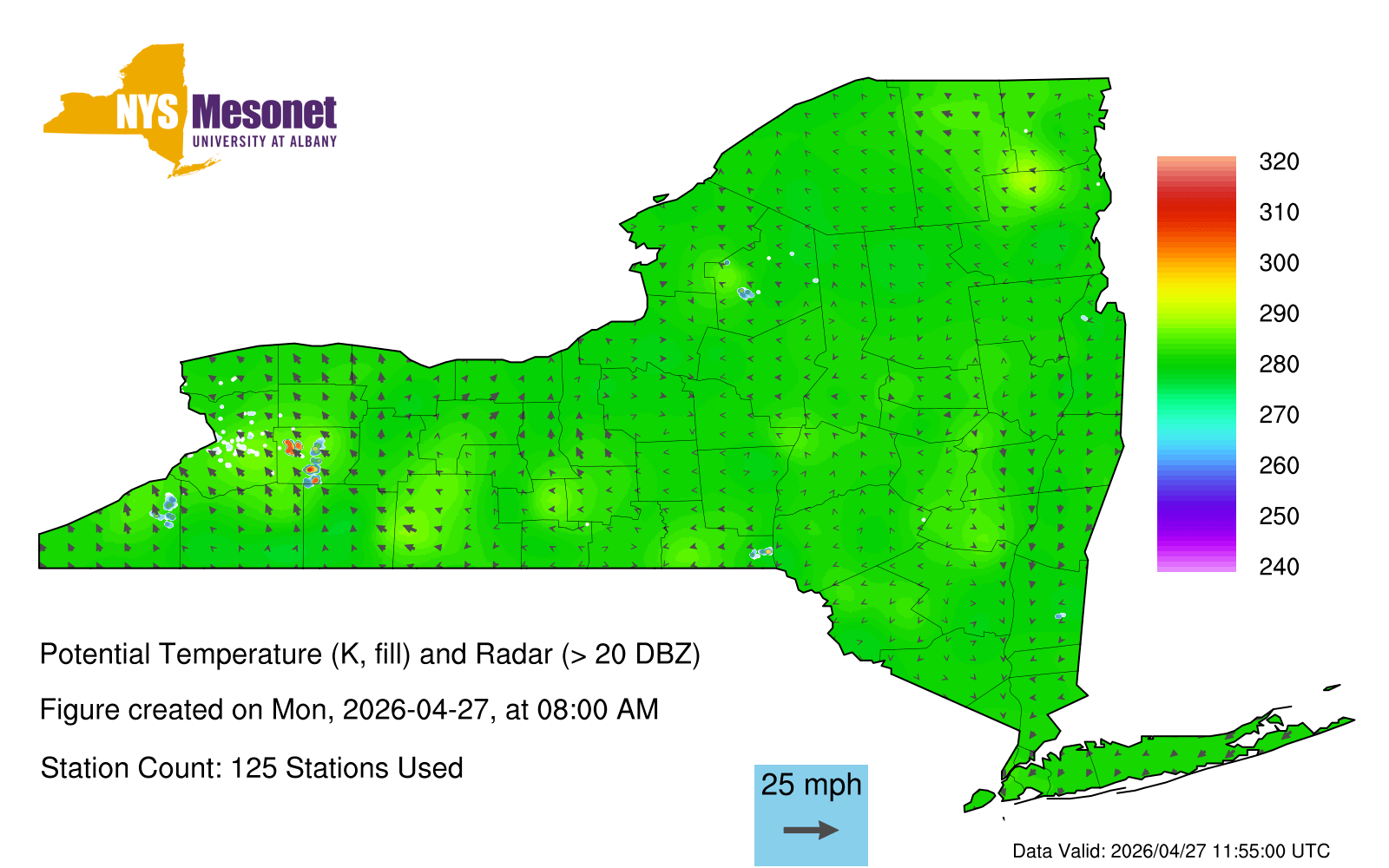Click the red band of the color bar

pyautogui.click(x=1195, y=211)
